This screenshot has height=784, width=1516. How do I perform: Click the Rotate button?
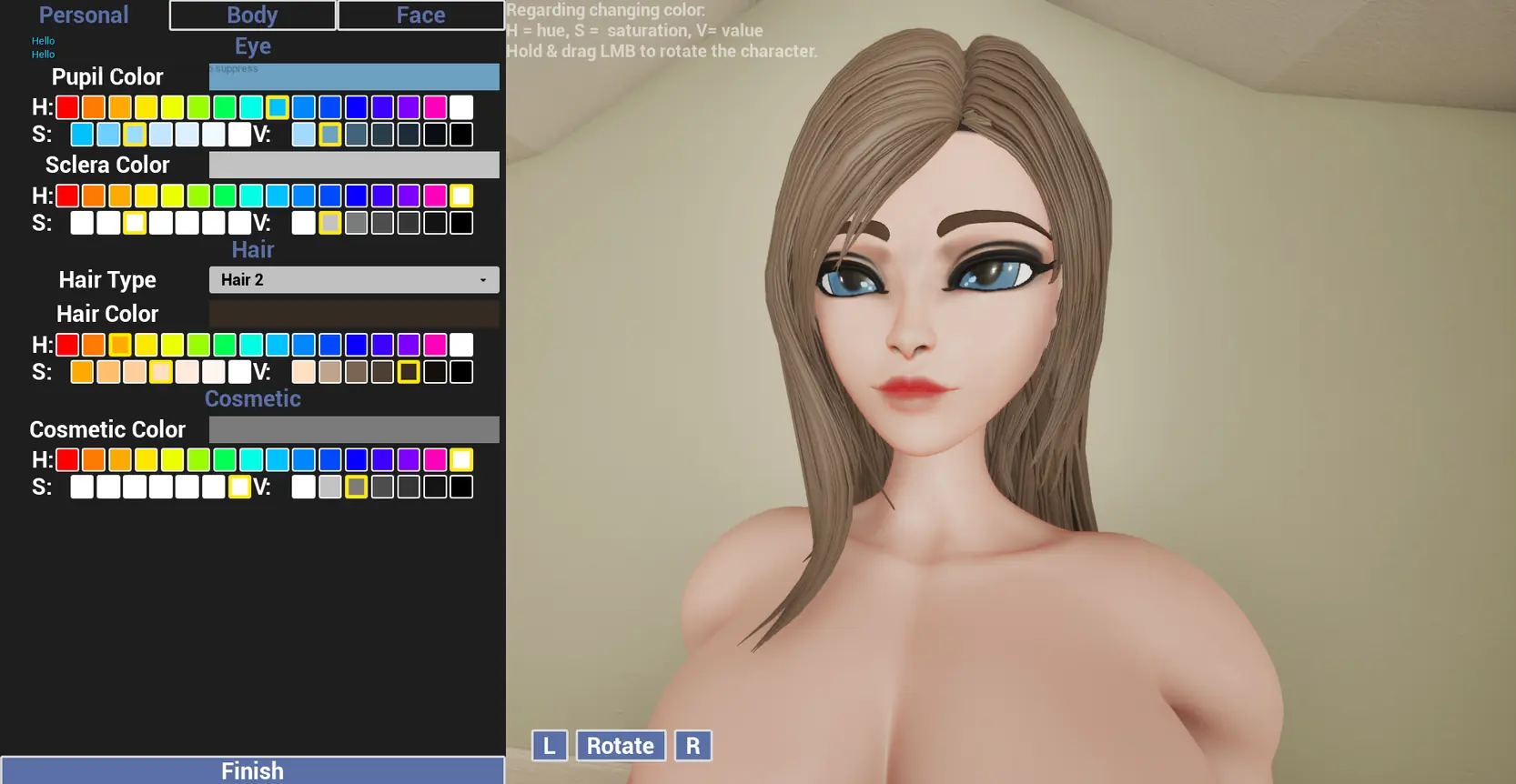pos(621,746)
